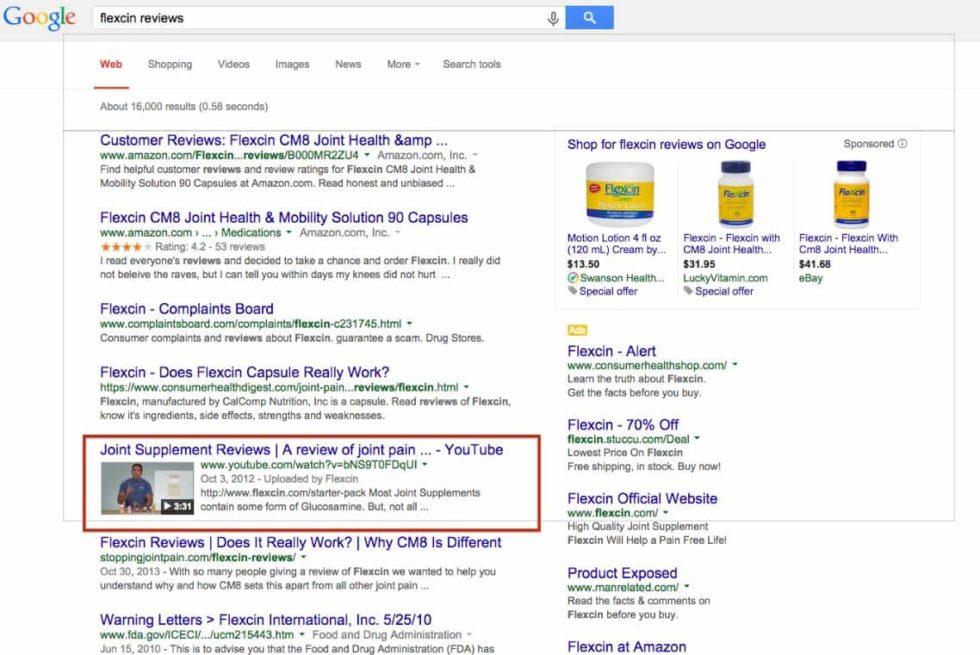Expand dropdown arrow beside complaintsboard.com URL
The height and width of the screenshot is (655, 980).
tap(409, 324)
